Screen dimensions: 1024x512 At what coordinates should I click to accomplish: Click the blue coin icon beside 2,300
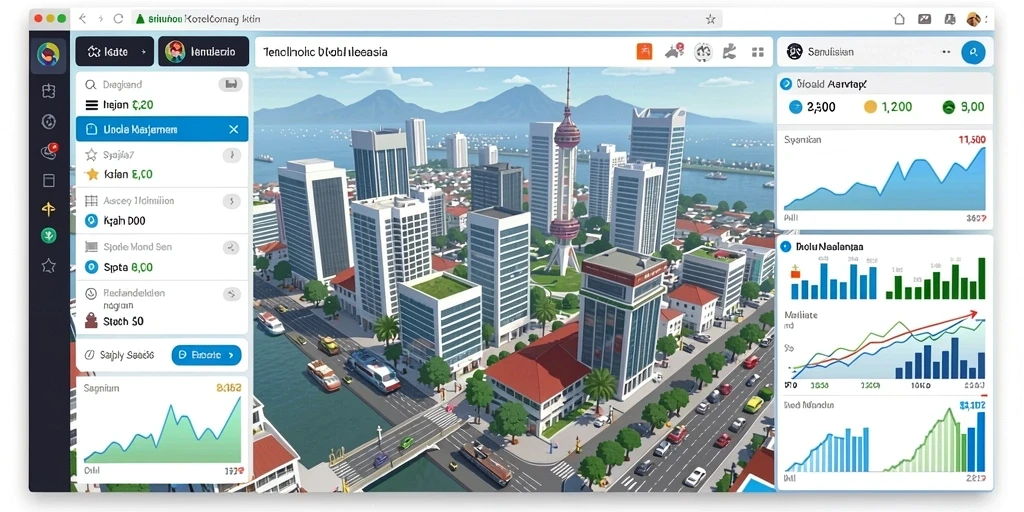[795, 107]
